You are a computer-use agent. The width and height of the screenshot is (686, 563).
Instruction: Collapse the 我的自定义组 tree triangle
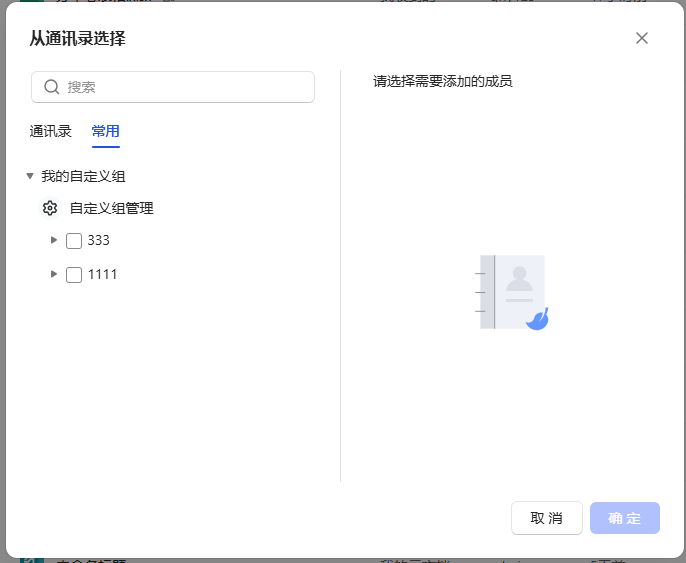pyautogui.click(x=30, y=176)
